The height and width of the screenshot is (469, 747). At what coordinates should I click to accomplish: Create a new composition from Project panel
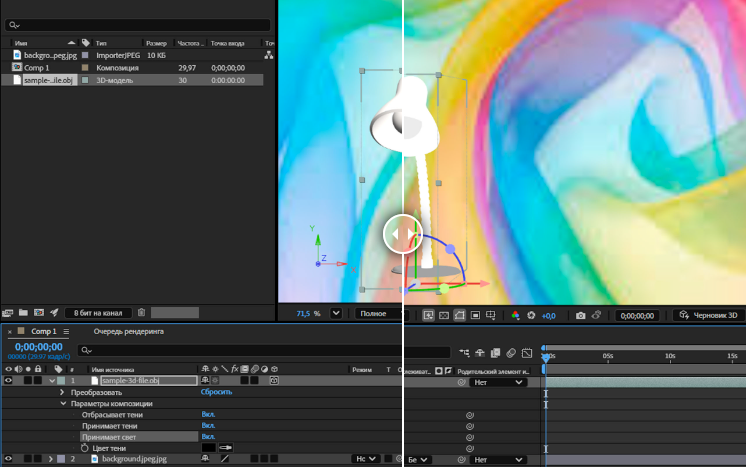coord(39,313)
